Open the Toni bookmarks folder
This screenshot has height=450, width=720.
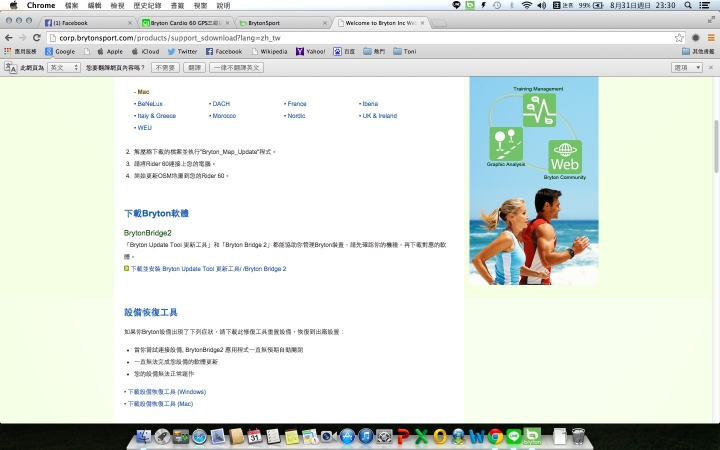tap(405, 51)
